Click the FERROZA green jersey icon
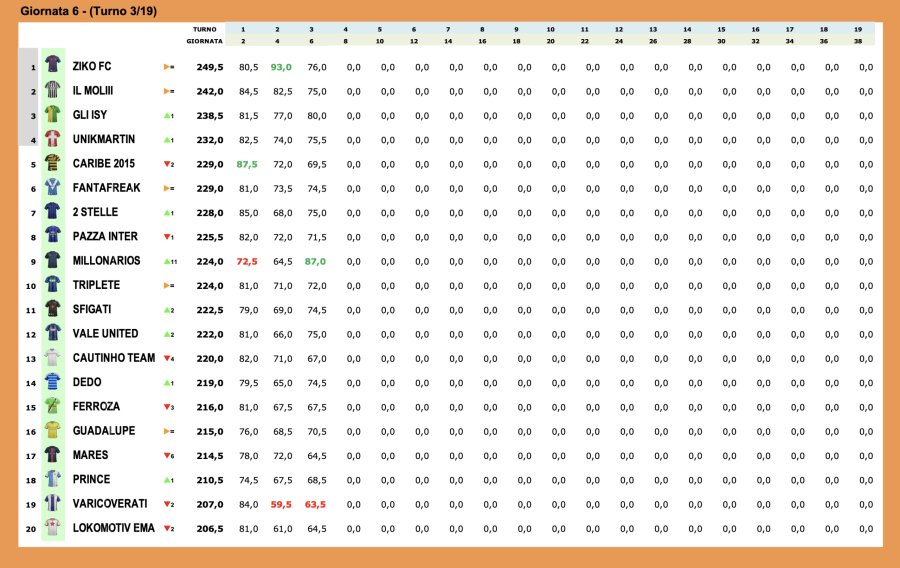Viewport: 900px width, 568px height. pos(53,405)
